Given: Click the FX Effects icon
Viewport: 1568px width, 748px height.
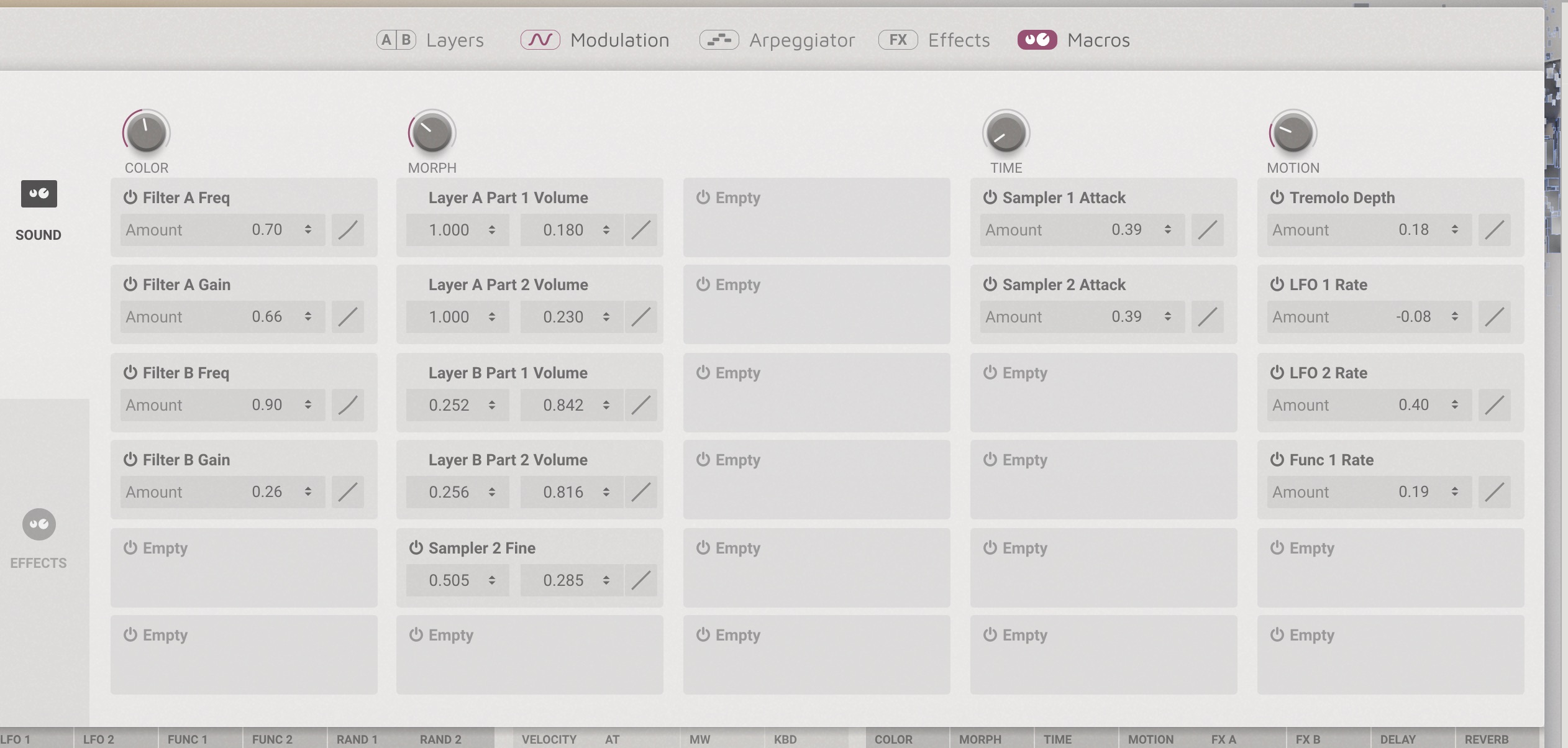Looking at the screenshot, I should pos(898,40).
